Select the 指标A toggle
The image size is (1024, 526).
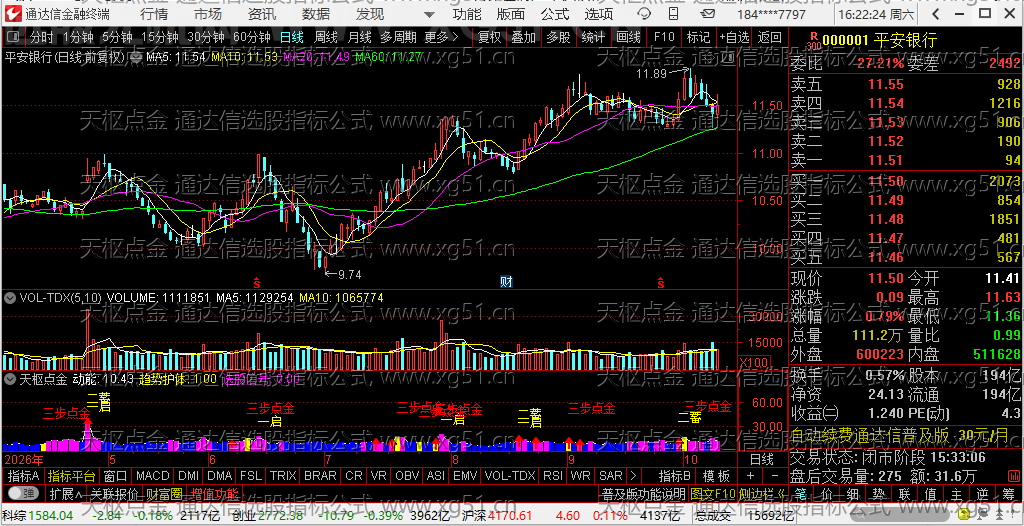tap(24, 476)
